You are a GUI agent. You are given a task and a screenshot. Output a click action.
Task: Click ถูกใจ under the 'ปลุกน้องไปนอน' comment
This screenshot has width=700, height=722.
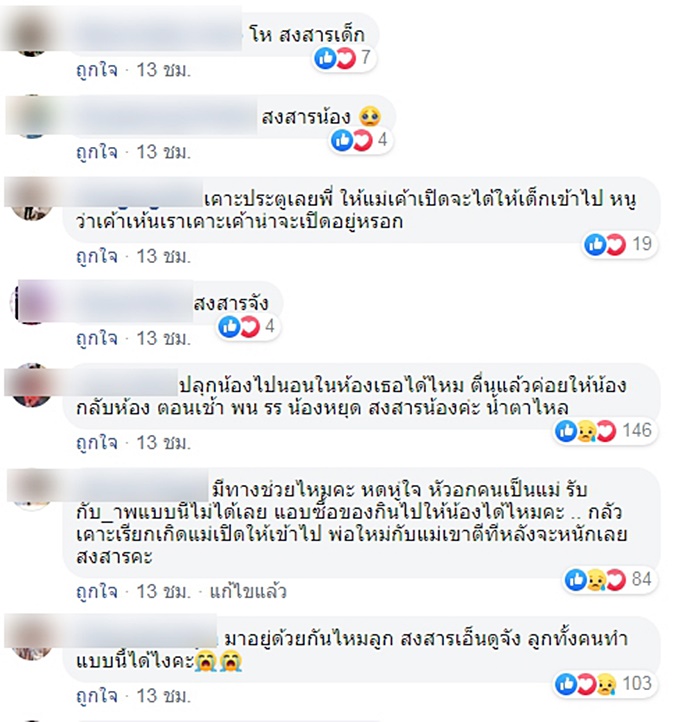tap(97, 443)
